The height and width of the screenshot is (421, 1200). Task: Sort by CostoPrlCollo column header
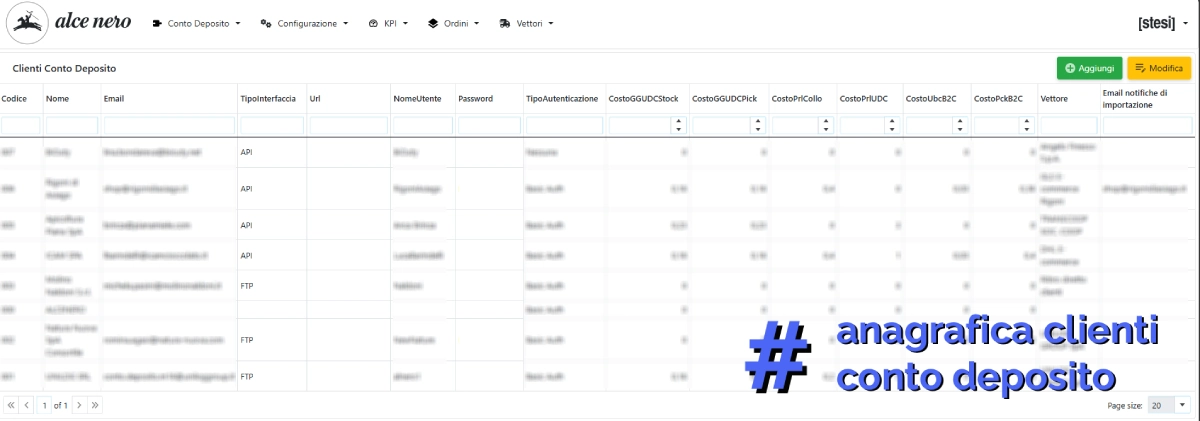pyautogui.click(x=797, y=99)
